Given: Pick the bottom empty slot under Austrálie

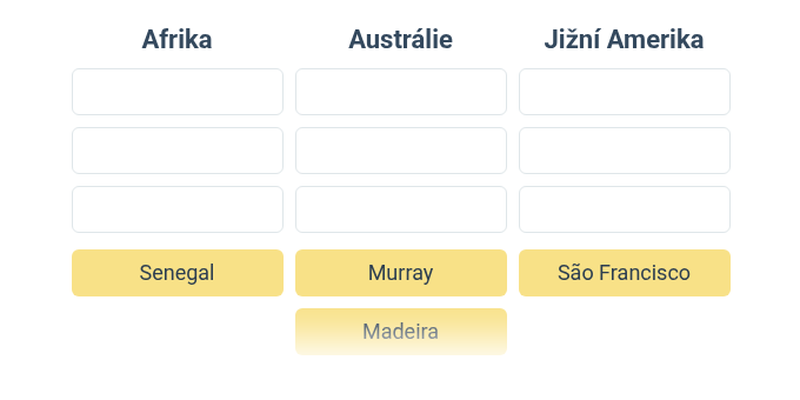Looking at the screenshot, I should tap(401, 209).
